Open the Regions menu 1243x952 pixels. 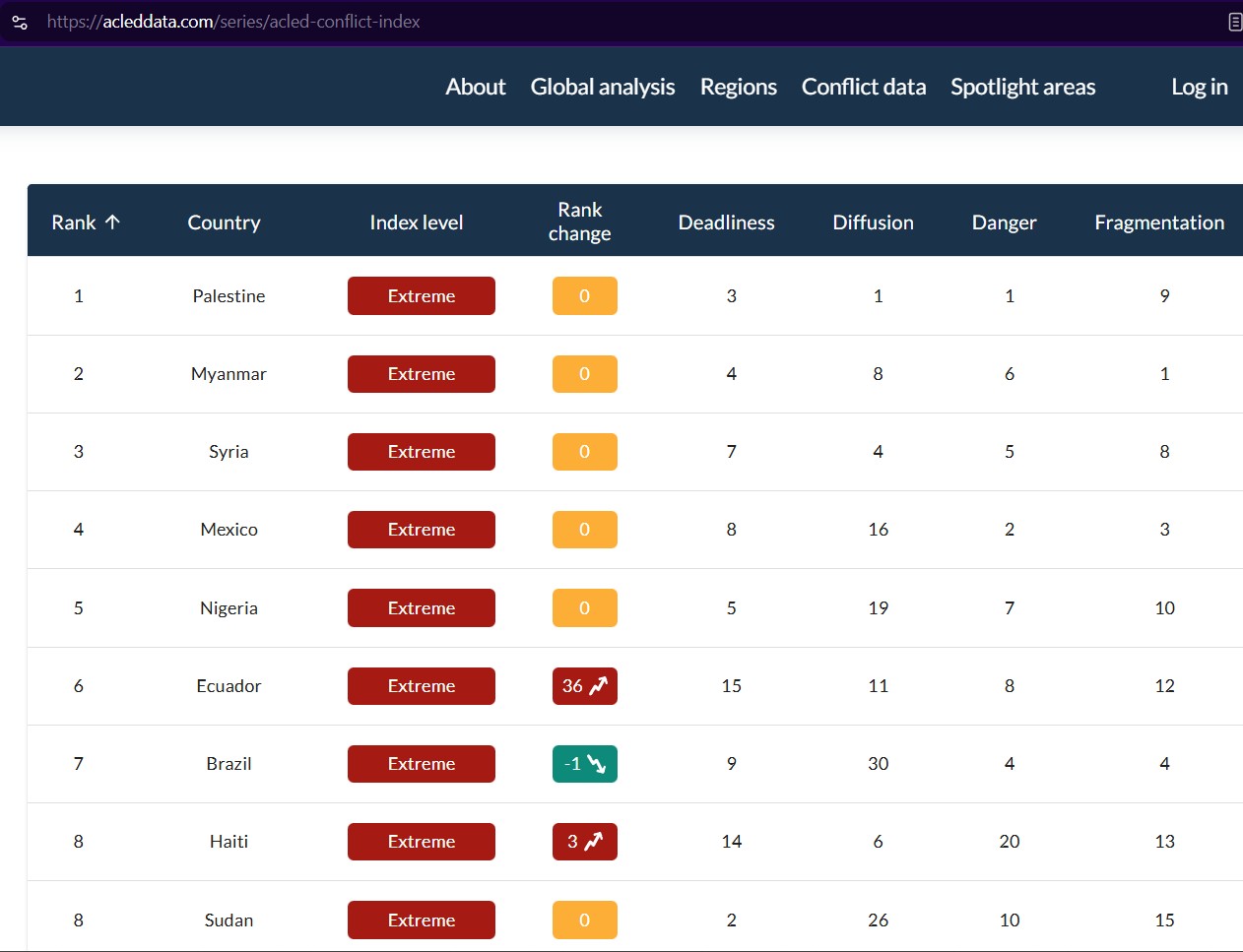tap(739, 87)
